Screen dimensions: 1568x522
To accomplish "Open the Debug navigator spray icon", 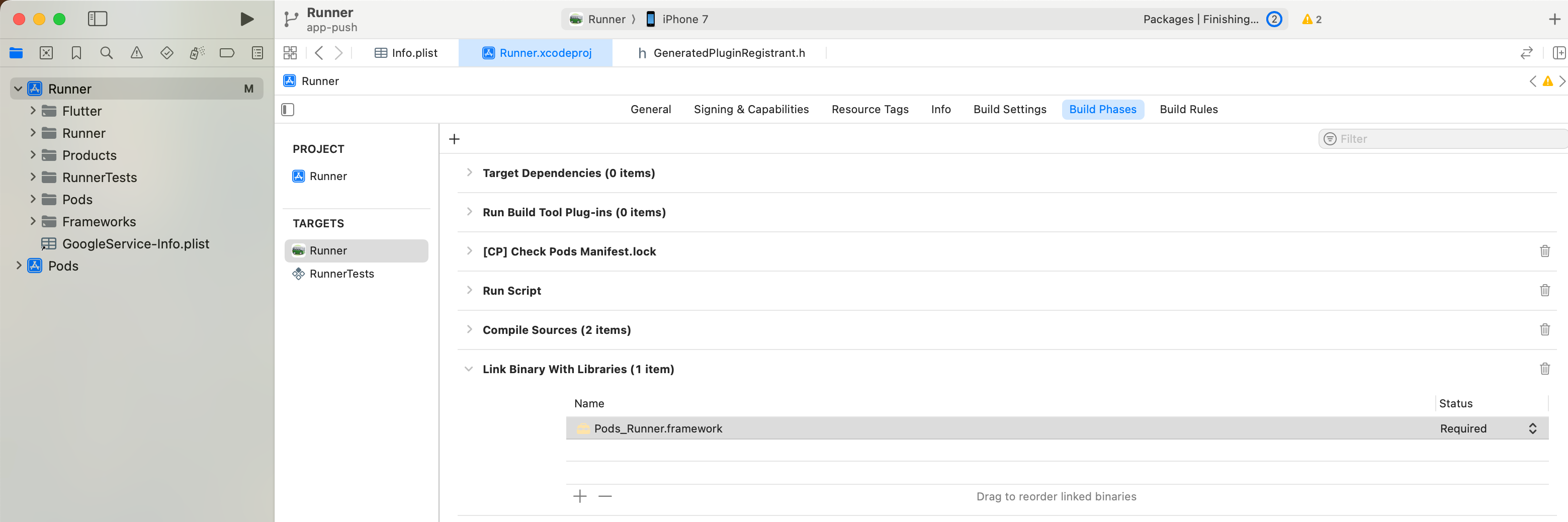I will pos(197,53).
